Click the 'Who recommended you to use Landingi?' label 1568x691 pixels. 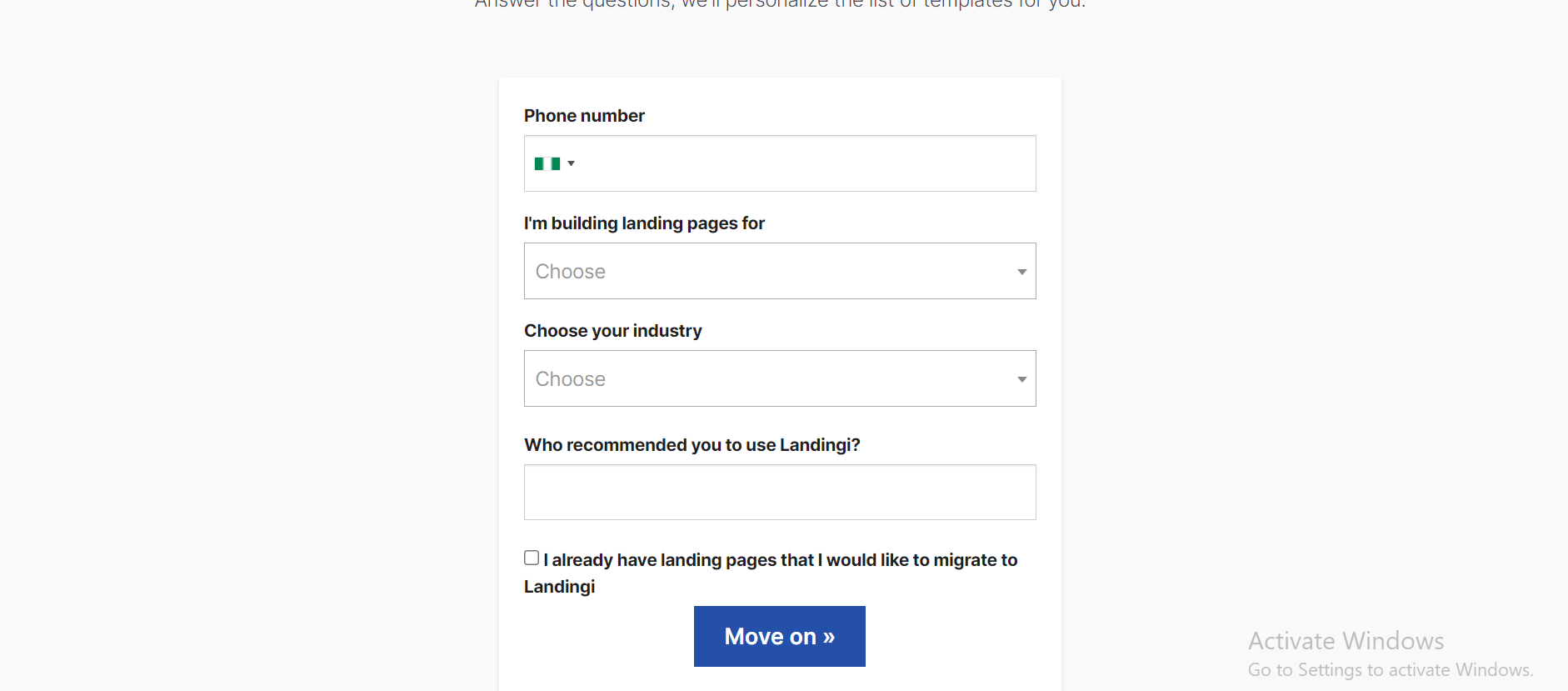point(692,445)
